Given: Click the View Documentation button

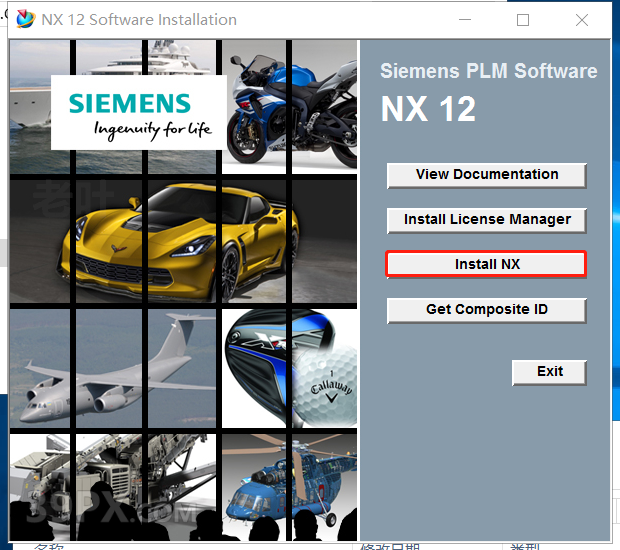Looking at the screenshot, I should pos(486,175).
